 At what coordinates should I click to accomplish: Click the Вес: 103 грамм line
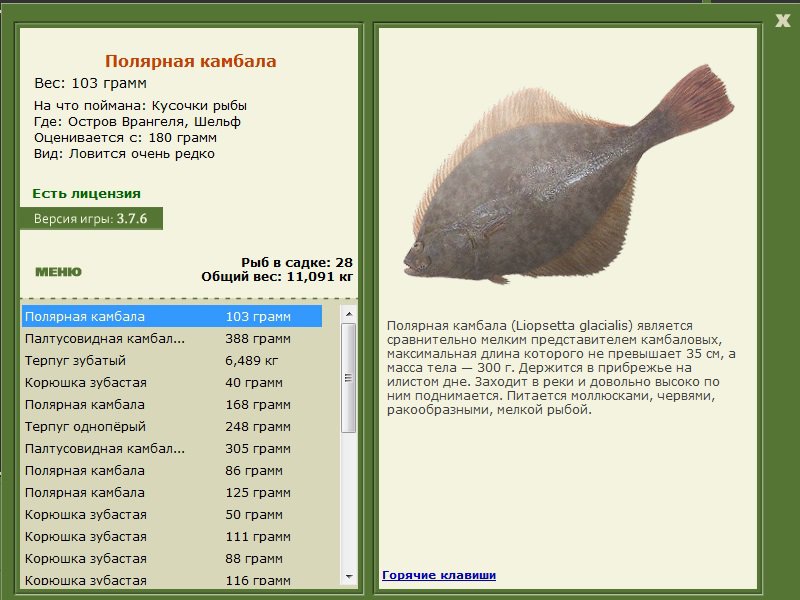point(90,83)
